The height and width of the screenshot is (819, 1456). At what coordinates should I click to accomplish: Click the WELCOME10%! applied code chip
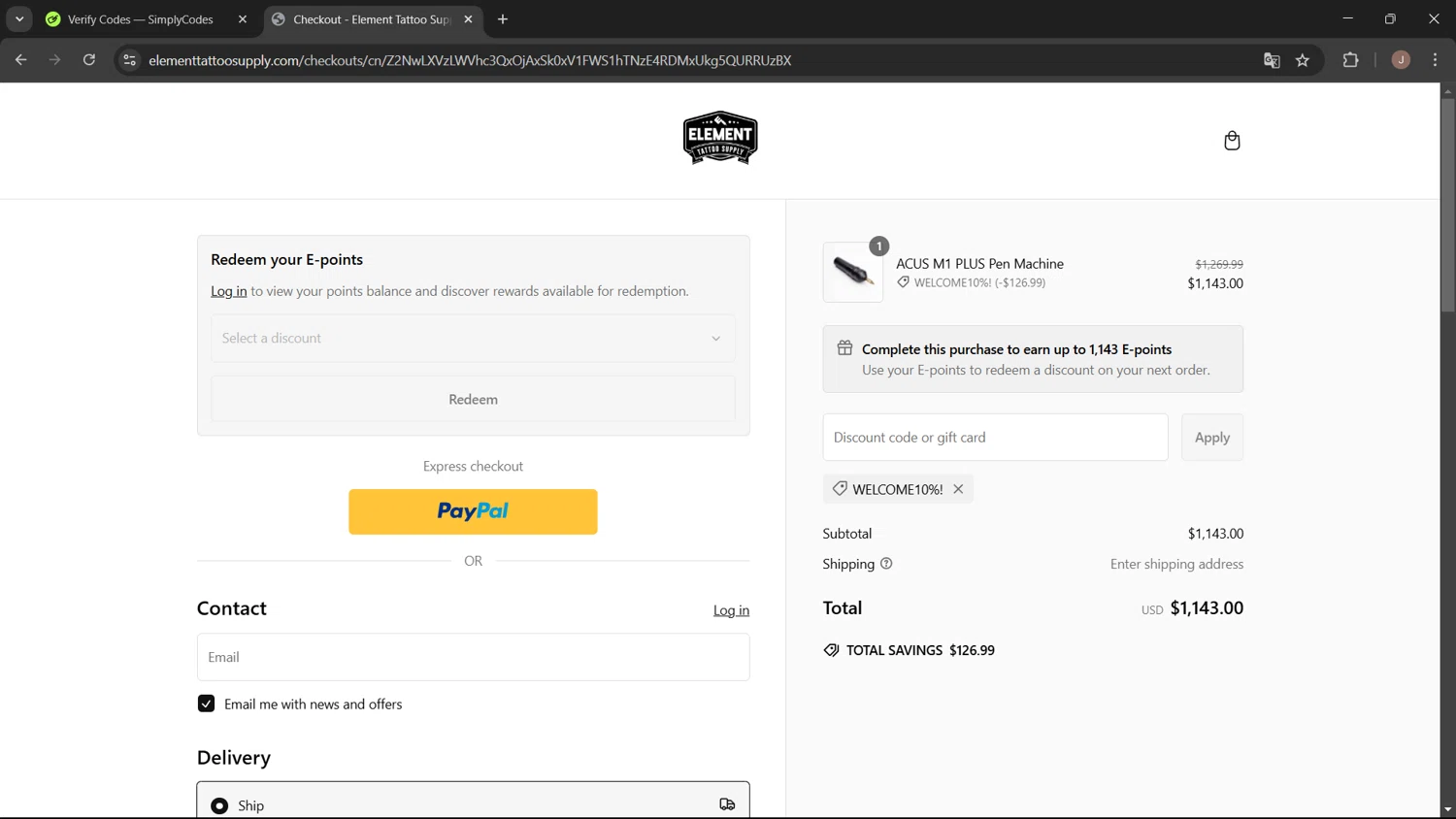[898, 489]
